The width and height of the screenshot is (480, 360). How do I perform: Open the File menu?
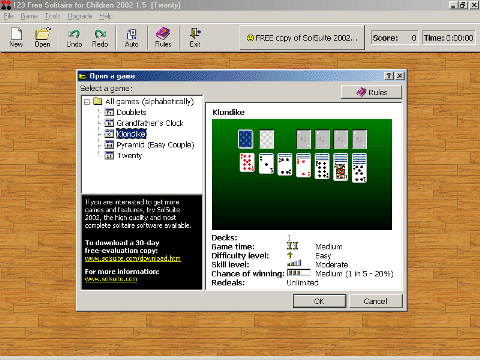click(9, 16)
